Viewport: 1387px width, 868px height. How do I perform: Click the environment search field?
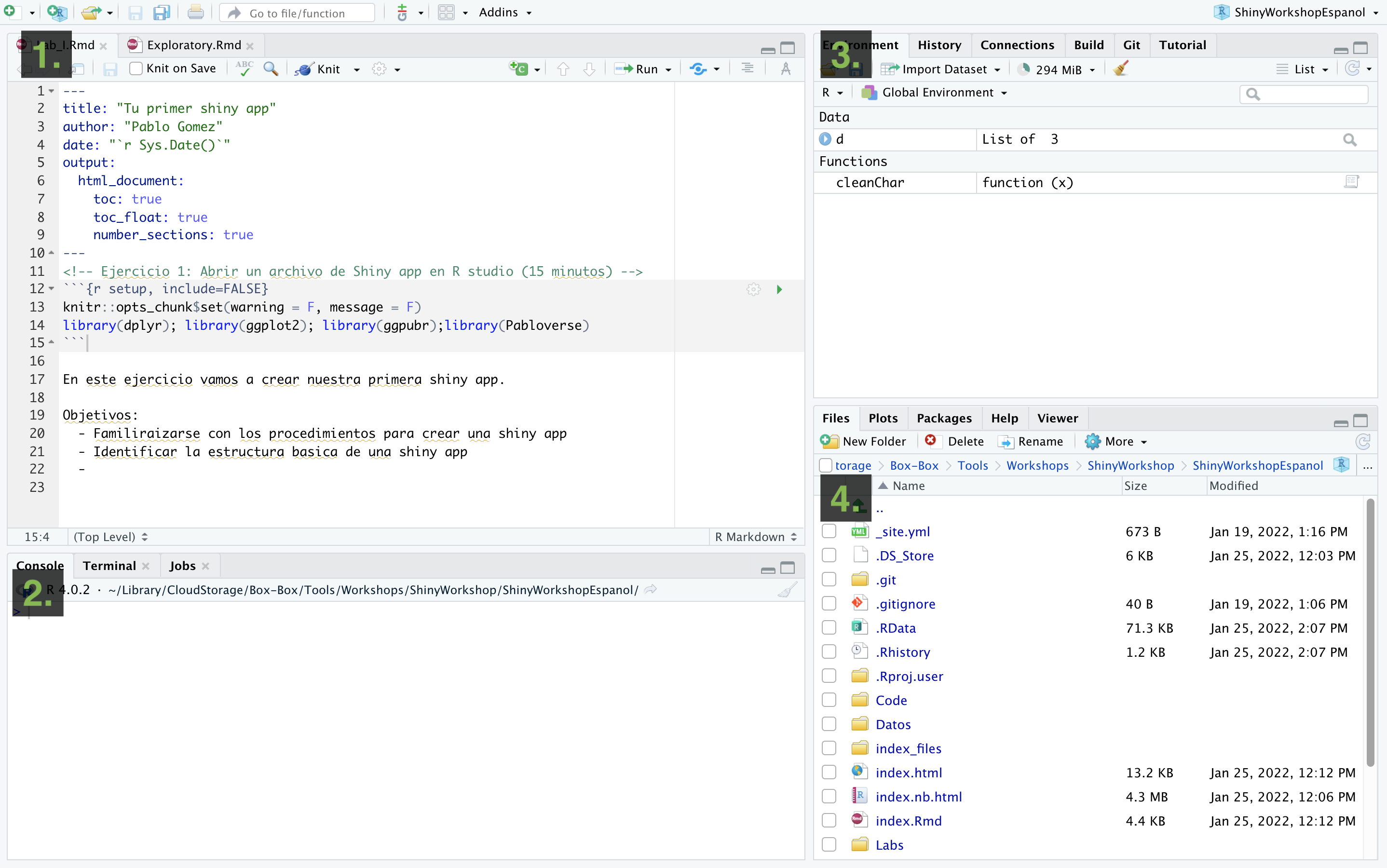(x=1304, y=94)
